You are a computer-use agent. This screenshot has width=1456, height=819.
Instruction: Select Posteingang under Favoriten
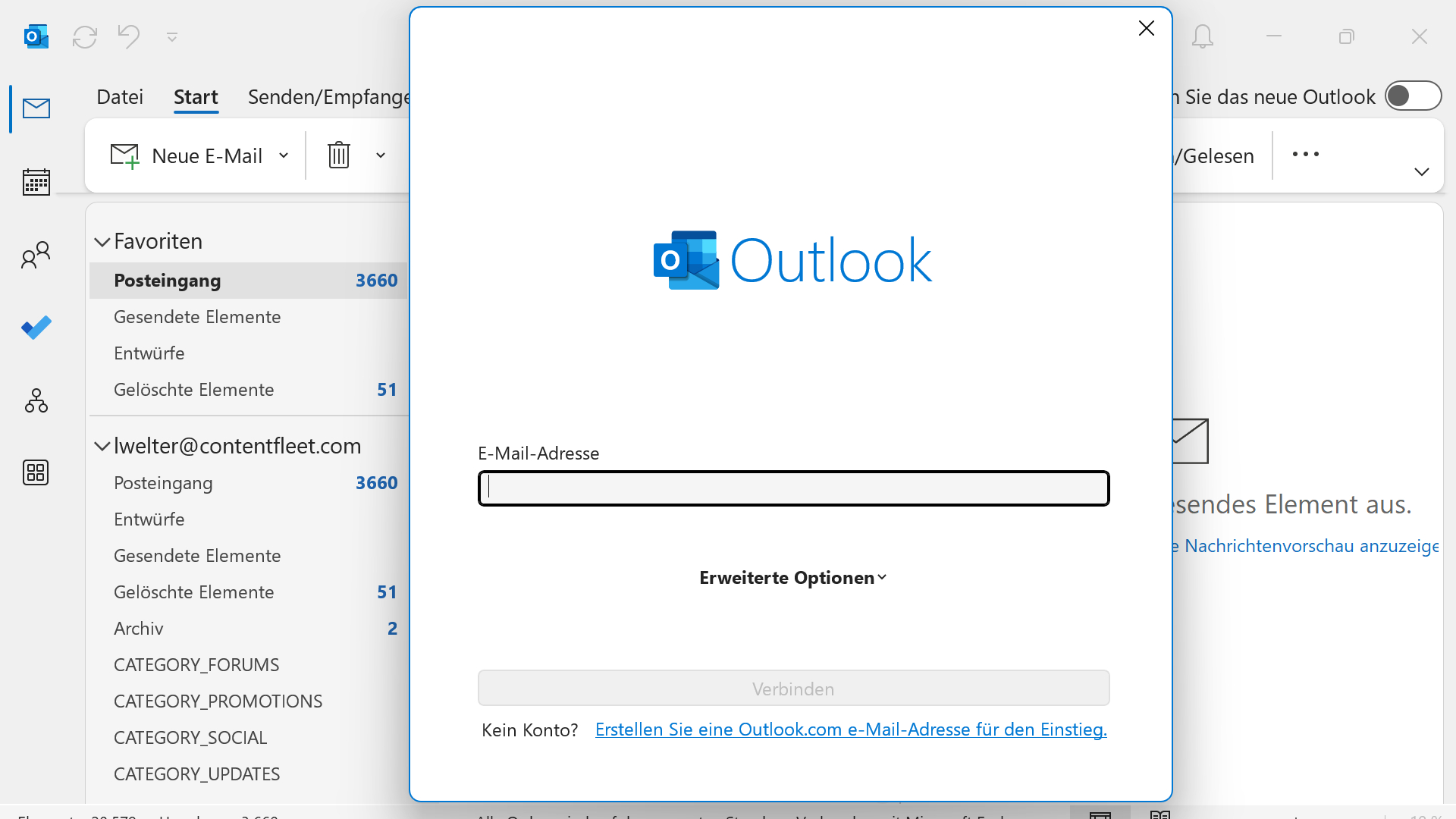click(249, 281)
